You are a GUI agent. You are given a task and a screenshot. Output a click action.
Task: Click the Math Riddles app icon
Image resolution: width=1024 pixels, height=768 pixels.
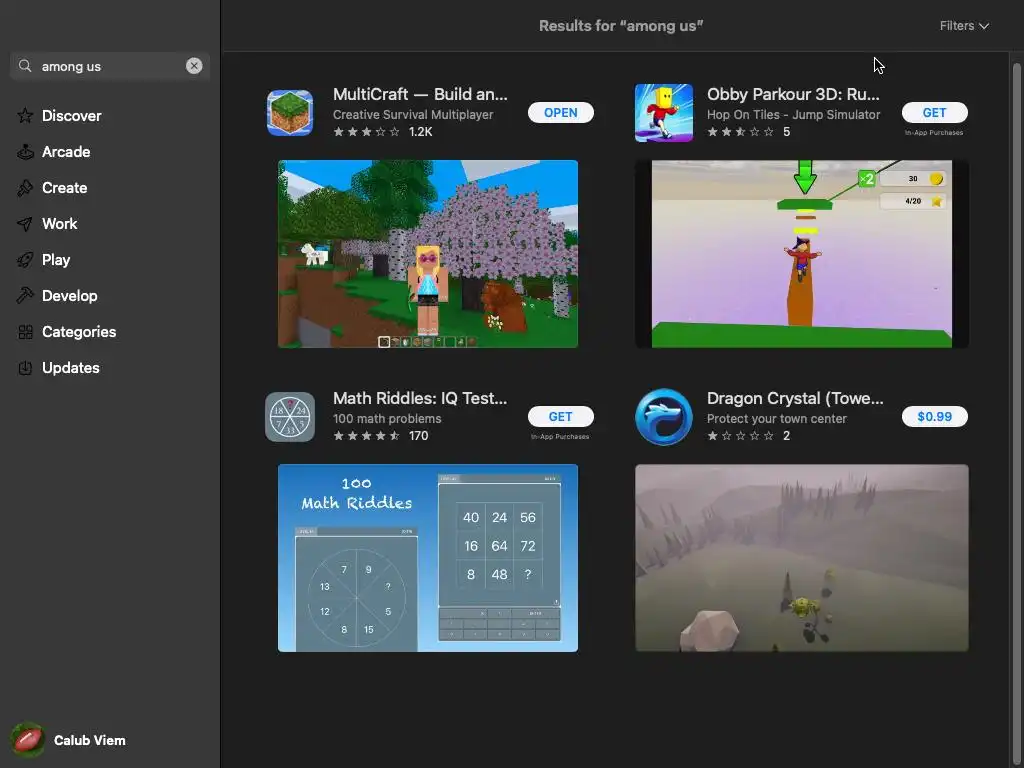(290, 417)
